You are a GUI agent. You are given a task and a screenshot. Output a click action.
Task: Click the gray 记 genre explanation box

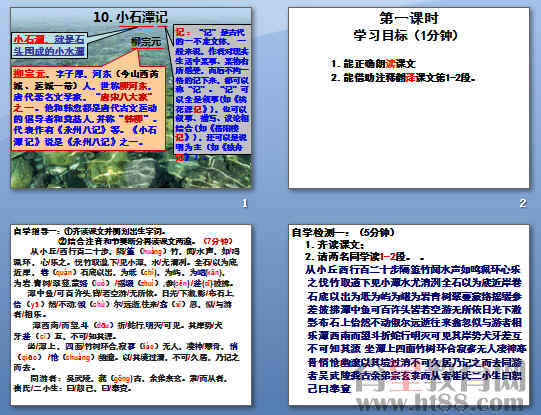(x=212, y=90)
